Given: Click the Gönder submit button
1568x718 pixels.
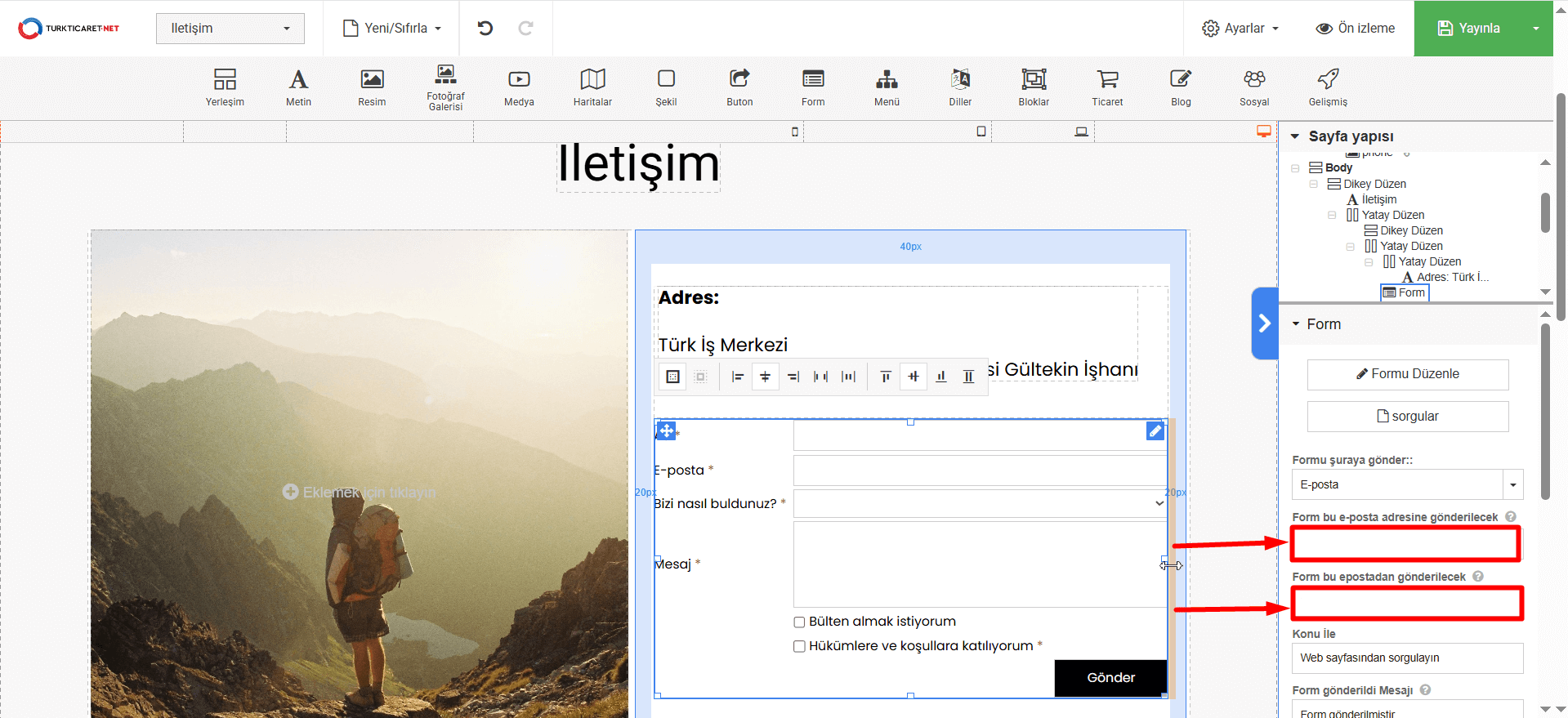Looking at the screenshot, I should [1110, 678].
